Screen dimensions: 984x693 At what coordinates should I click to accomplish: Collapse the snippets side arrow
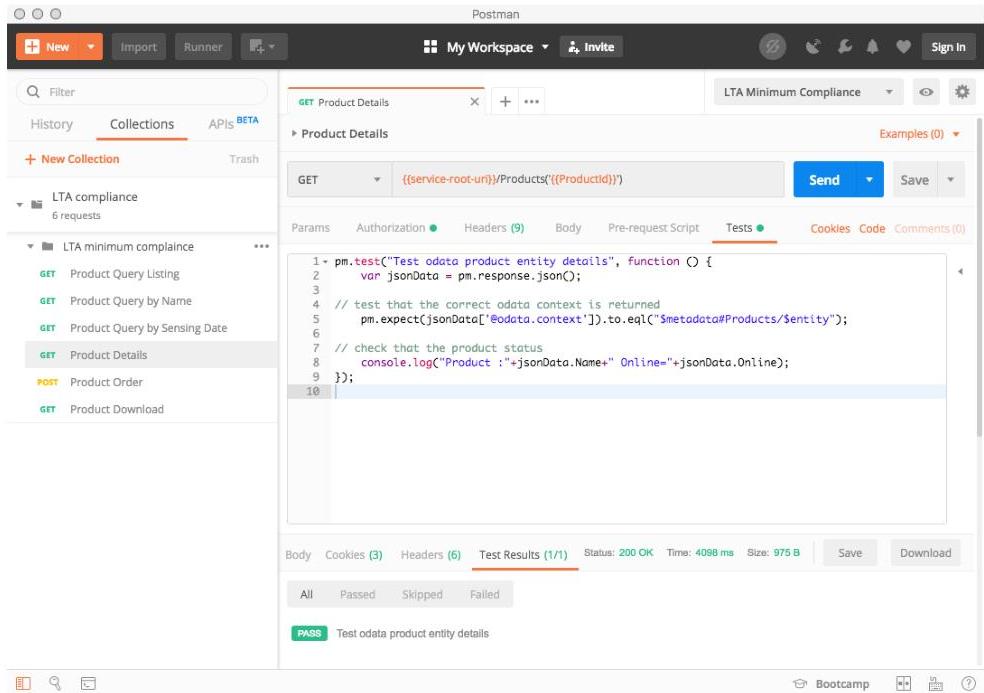point(960,271)
